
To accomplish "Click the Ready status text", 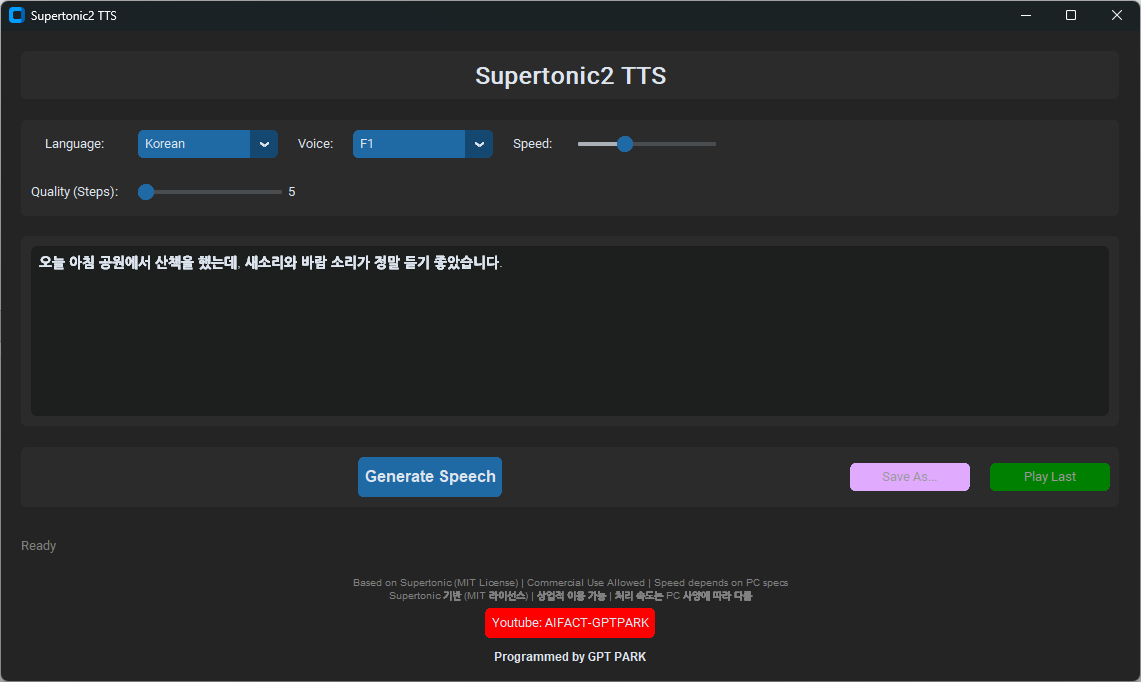I will (x=39, y=546).
